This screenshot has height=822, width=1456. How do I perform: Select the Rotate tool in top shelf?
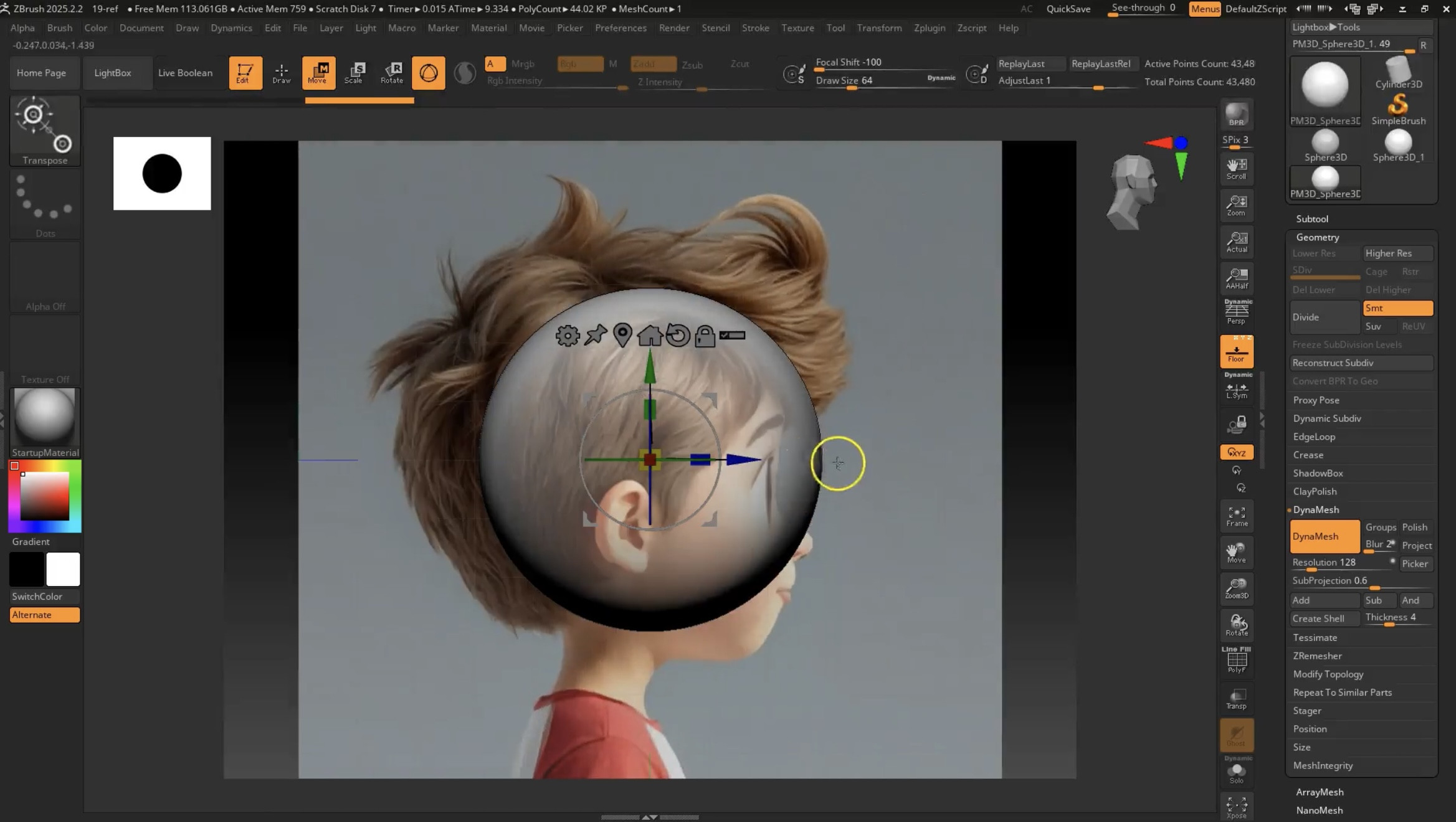click(392, 73)
